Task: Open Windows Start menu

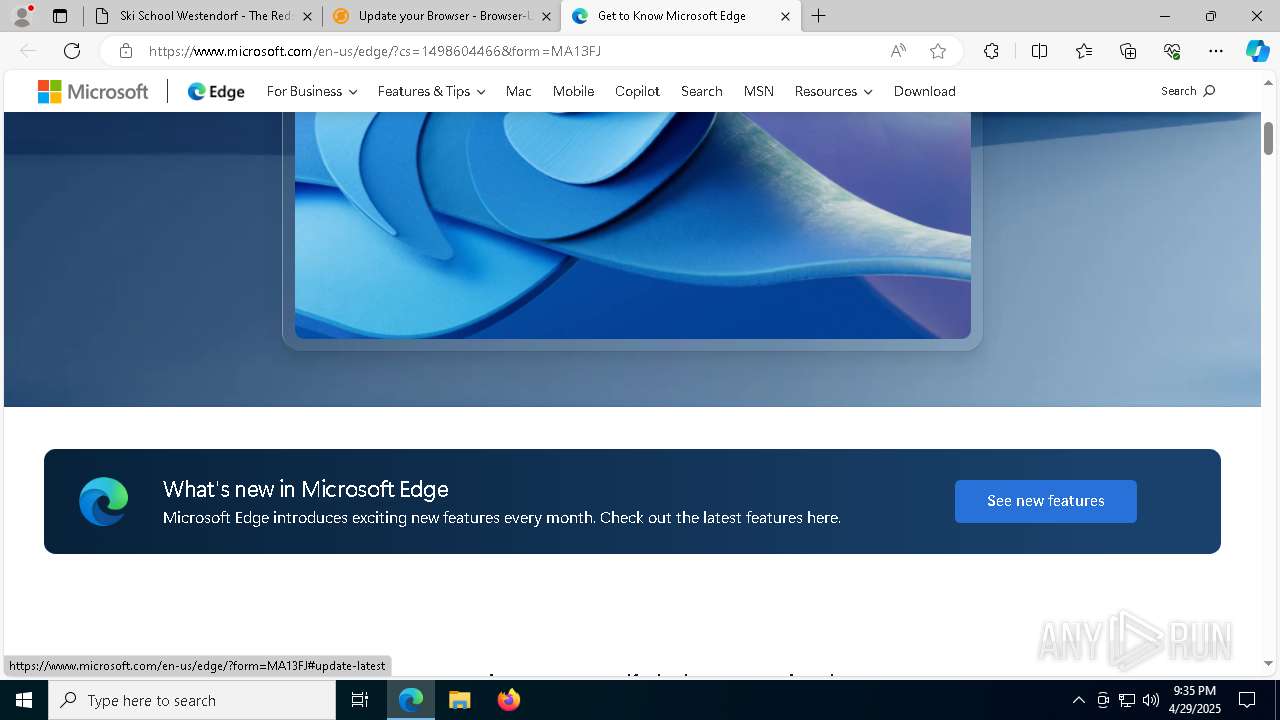Action: pyautogui.click(x=24, y=700)
